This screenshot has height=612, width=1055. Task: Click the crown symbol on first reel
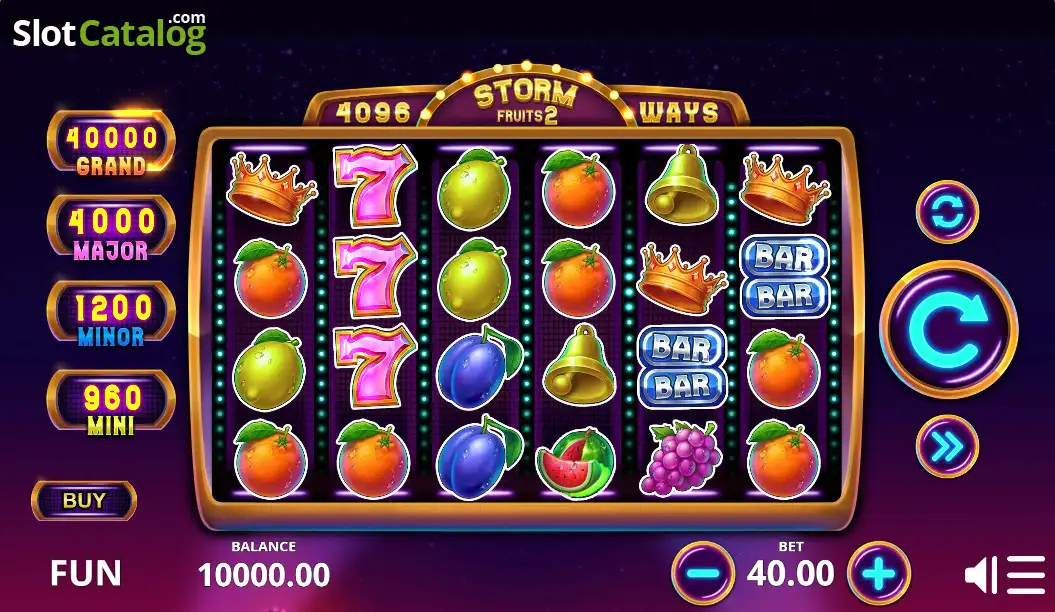[x=270, y=188]
